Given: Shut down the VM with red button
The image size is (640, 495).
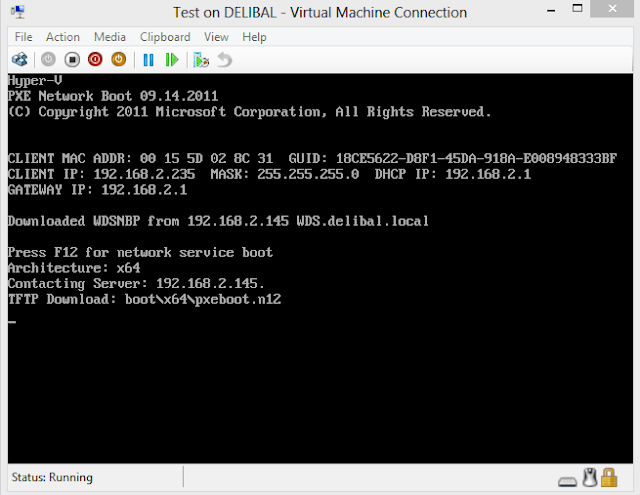Looking at the screenshot, I should pos(95,60).
